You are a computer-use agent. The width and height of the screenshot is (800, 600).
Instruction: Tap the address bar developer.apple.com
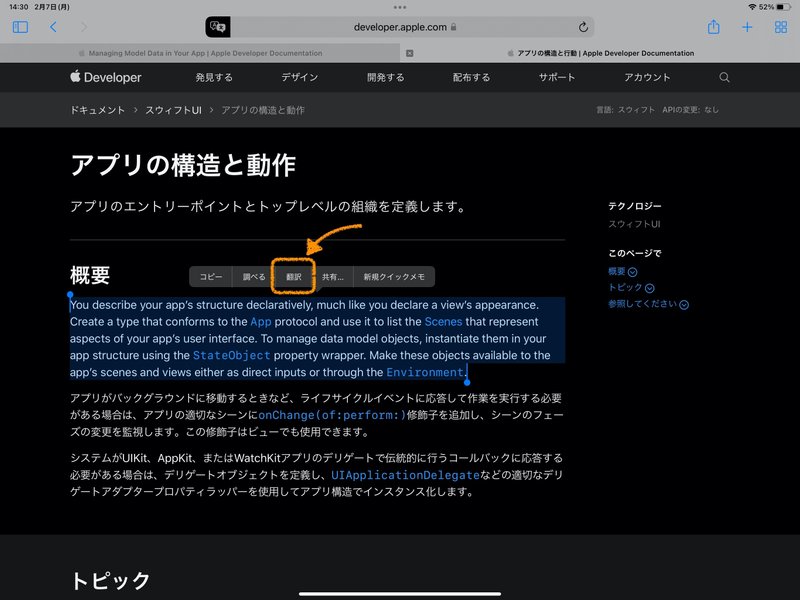pyautogui.click(x=400, y=27)
